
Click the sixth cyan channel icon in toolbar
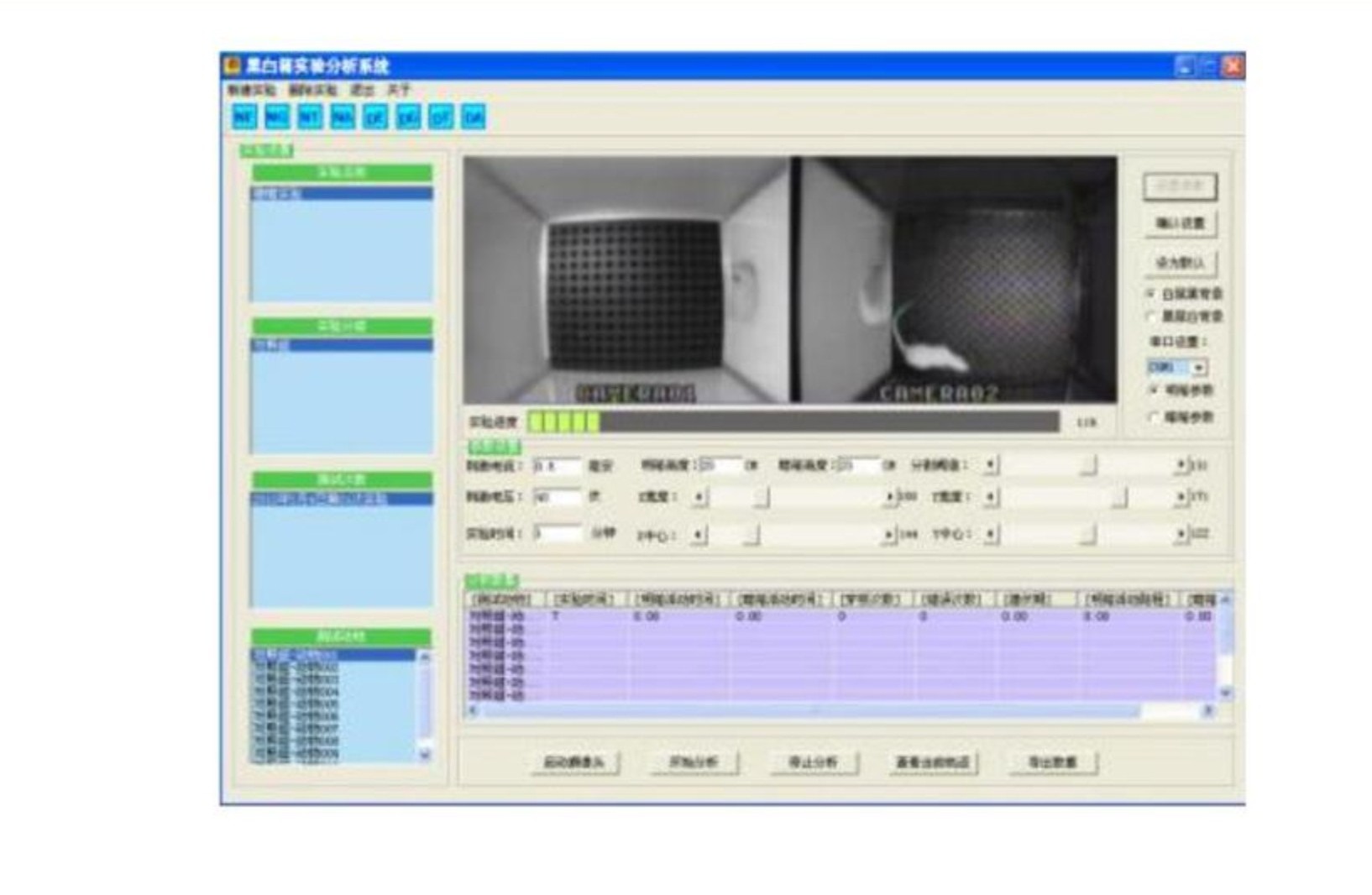[408, 117]
